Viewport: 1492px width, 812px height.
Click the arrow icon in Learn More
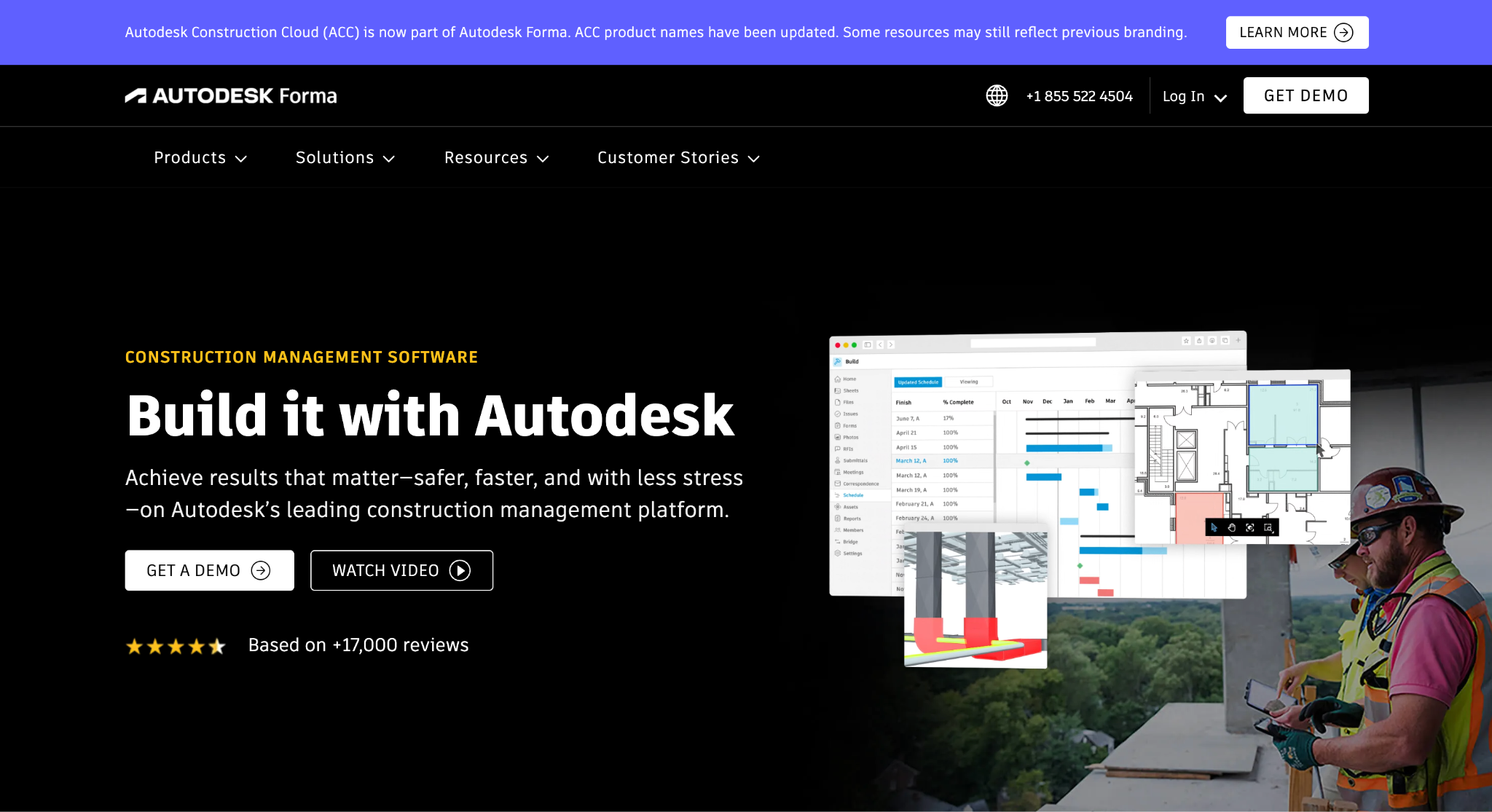(1344, 32)
